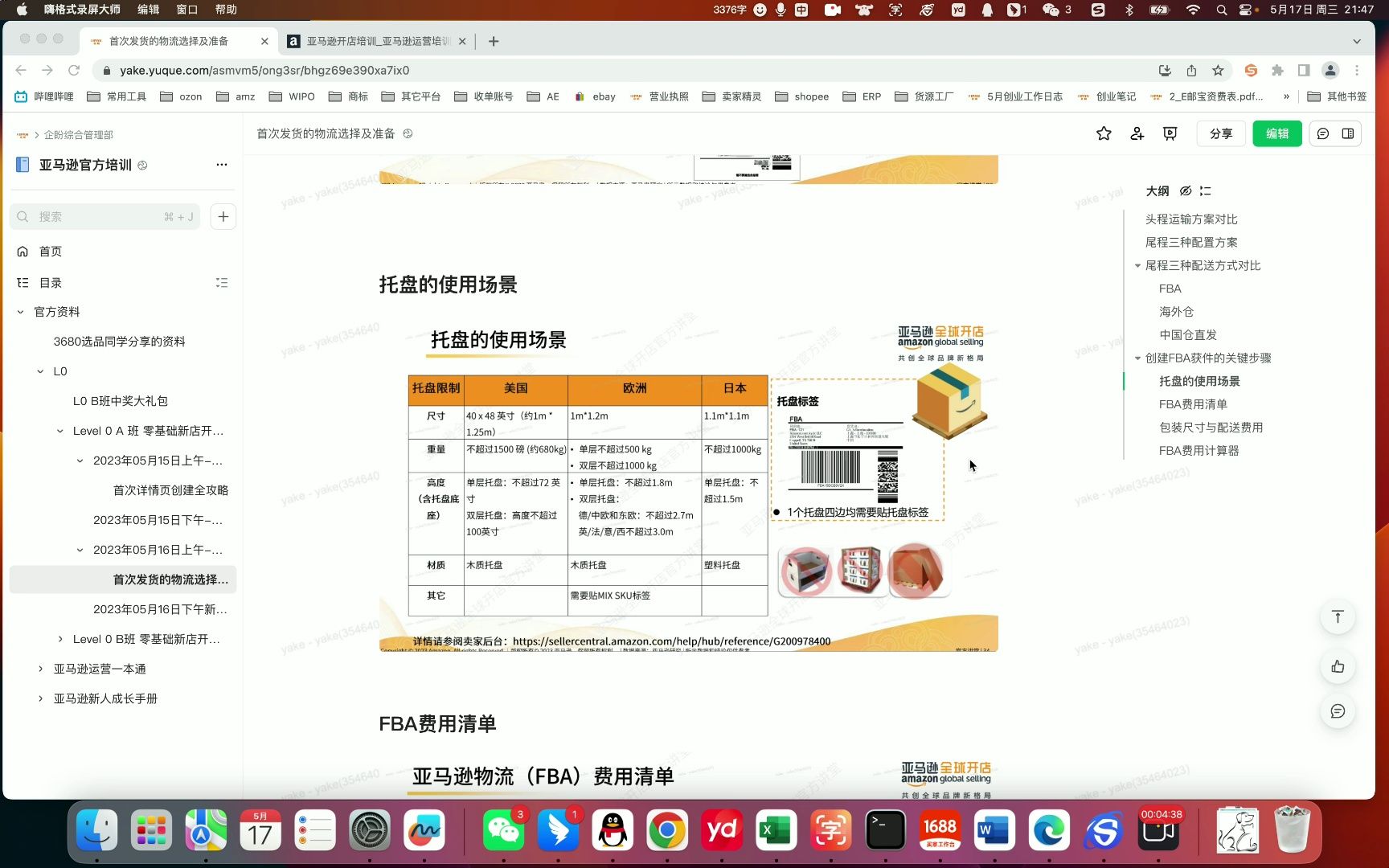Screen dimensions: 1389x868
Task: Open the 常用工具 bookmarks folder
Action: pos(117,96)
